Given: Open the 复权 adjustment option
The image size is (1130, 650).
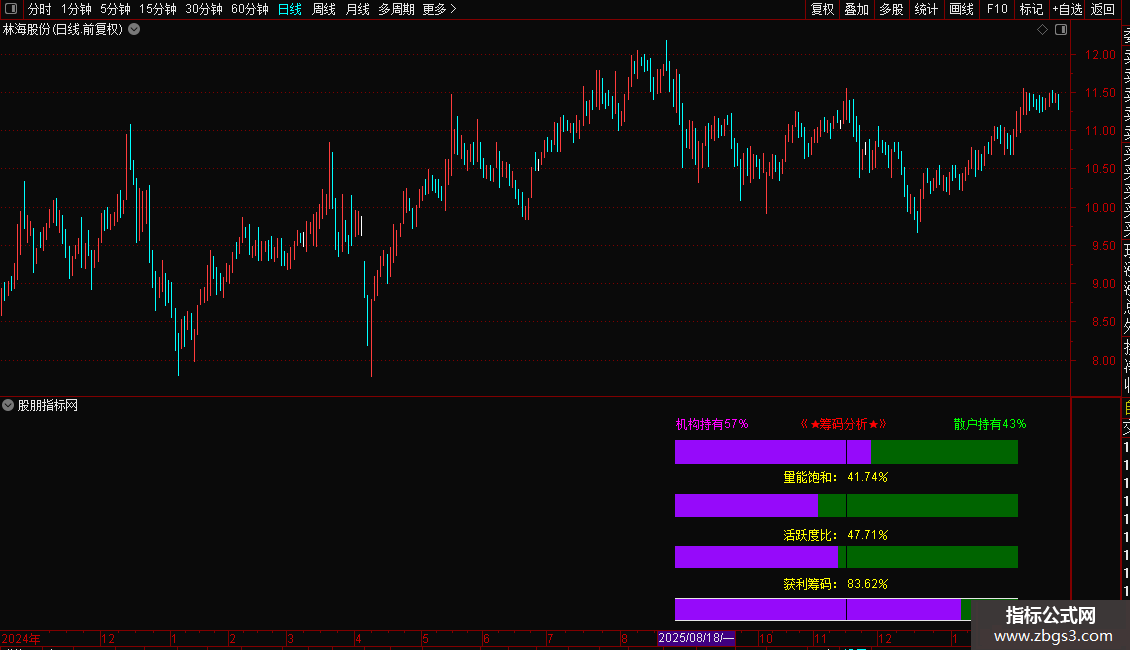Looking at the screenshot, I should [x=822, y=9].
